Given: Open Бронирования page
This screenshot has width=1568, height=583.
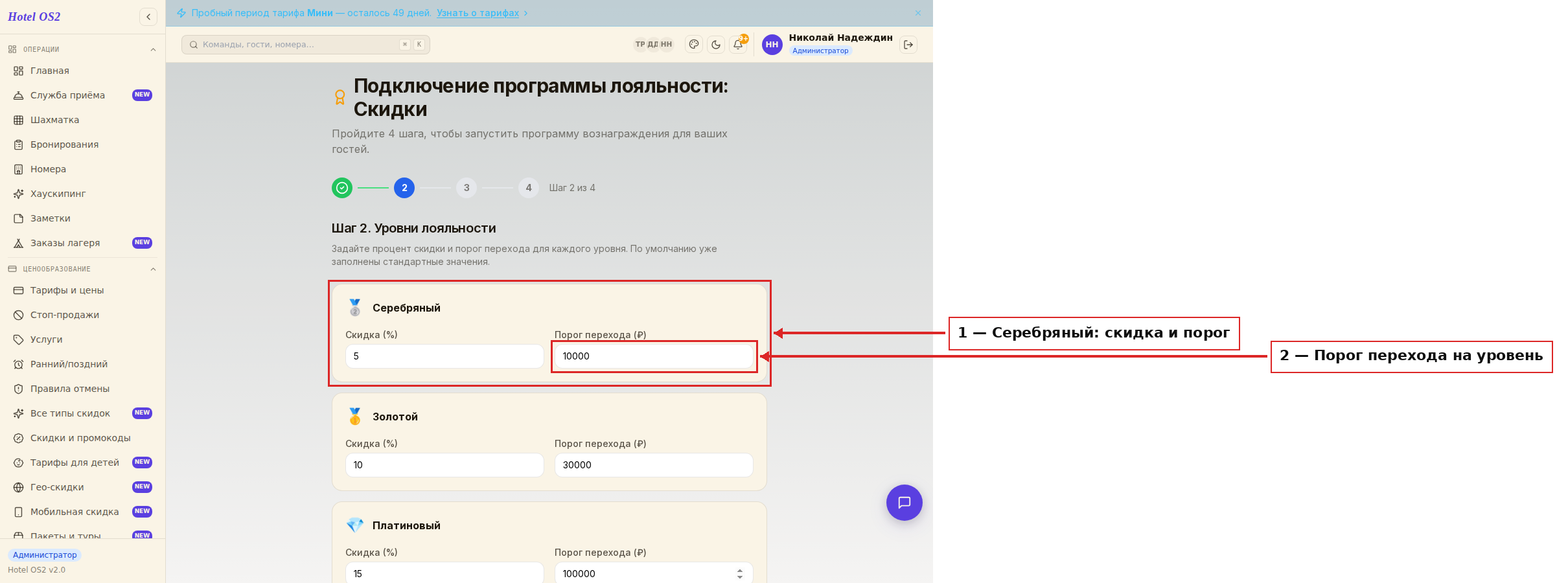Looking at the screenshot, I should pos(82,144).
